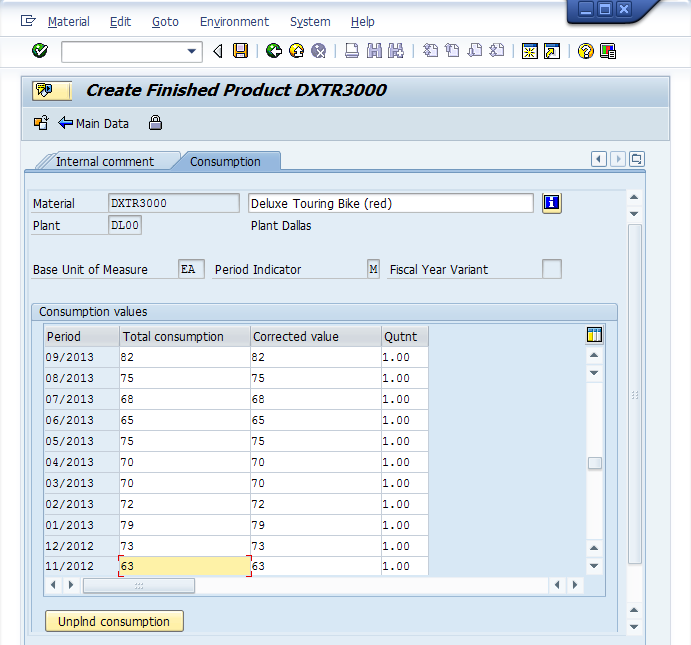This screenshot has height=645, width=691.
Task: Click the table column configuration icon
Action: pos(594,335)
